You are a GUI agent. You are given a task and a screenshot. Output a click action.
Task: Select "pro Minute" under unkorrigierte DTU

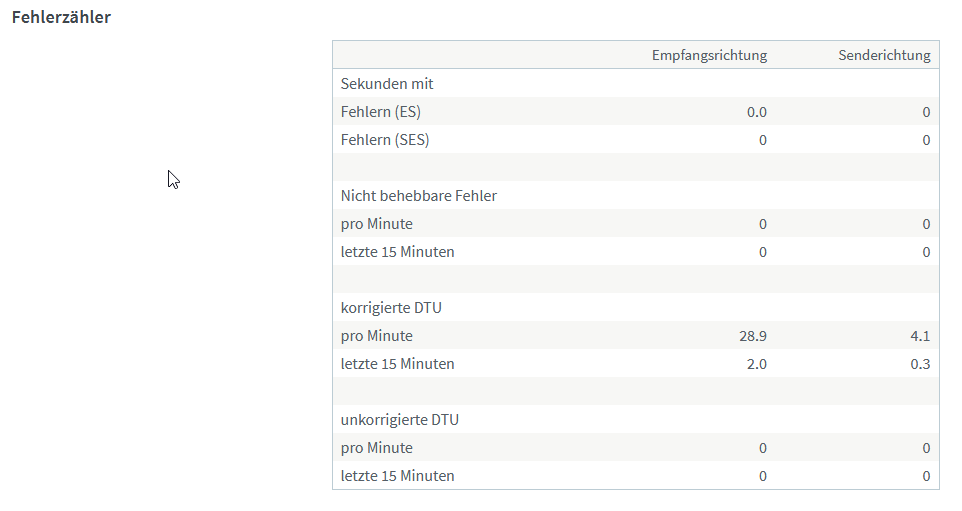pyautogui.click(x=377, y=448)
